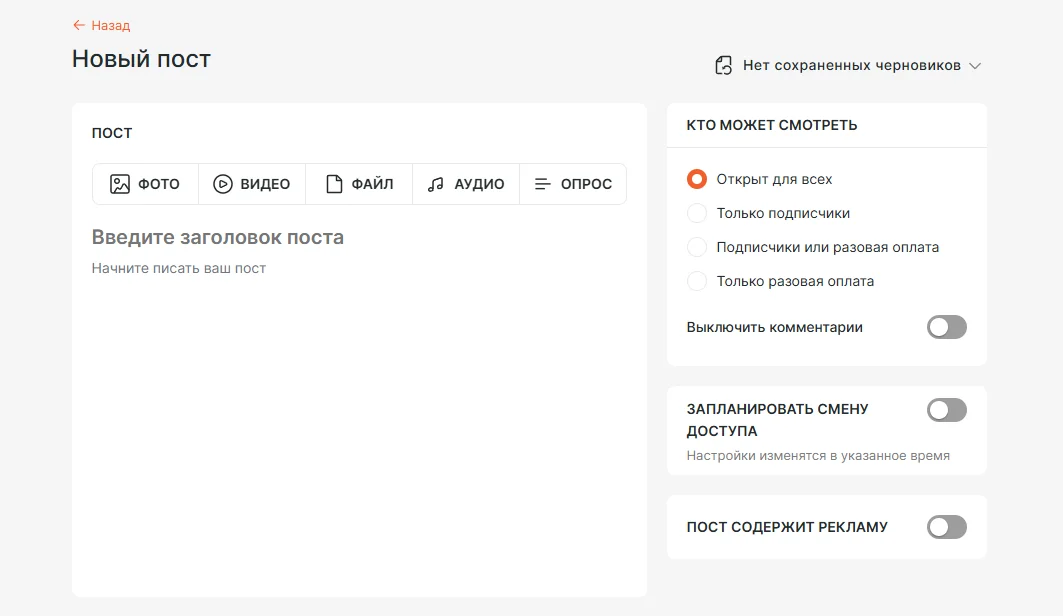Viewport: 1063px width, 616px height.
Task: Select 'Подписчики или разовая оплата' option
Action: tap(697, 247)
